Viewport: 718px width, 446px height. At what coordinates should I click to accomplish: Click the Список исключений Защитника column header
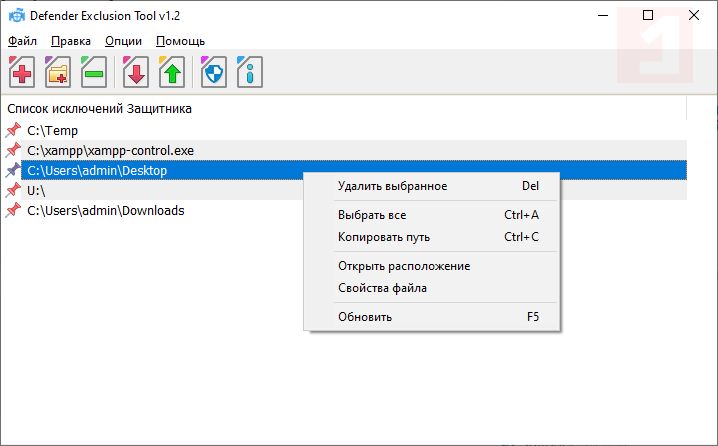[343, 109]
